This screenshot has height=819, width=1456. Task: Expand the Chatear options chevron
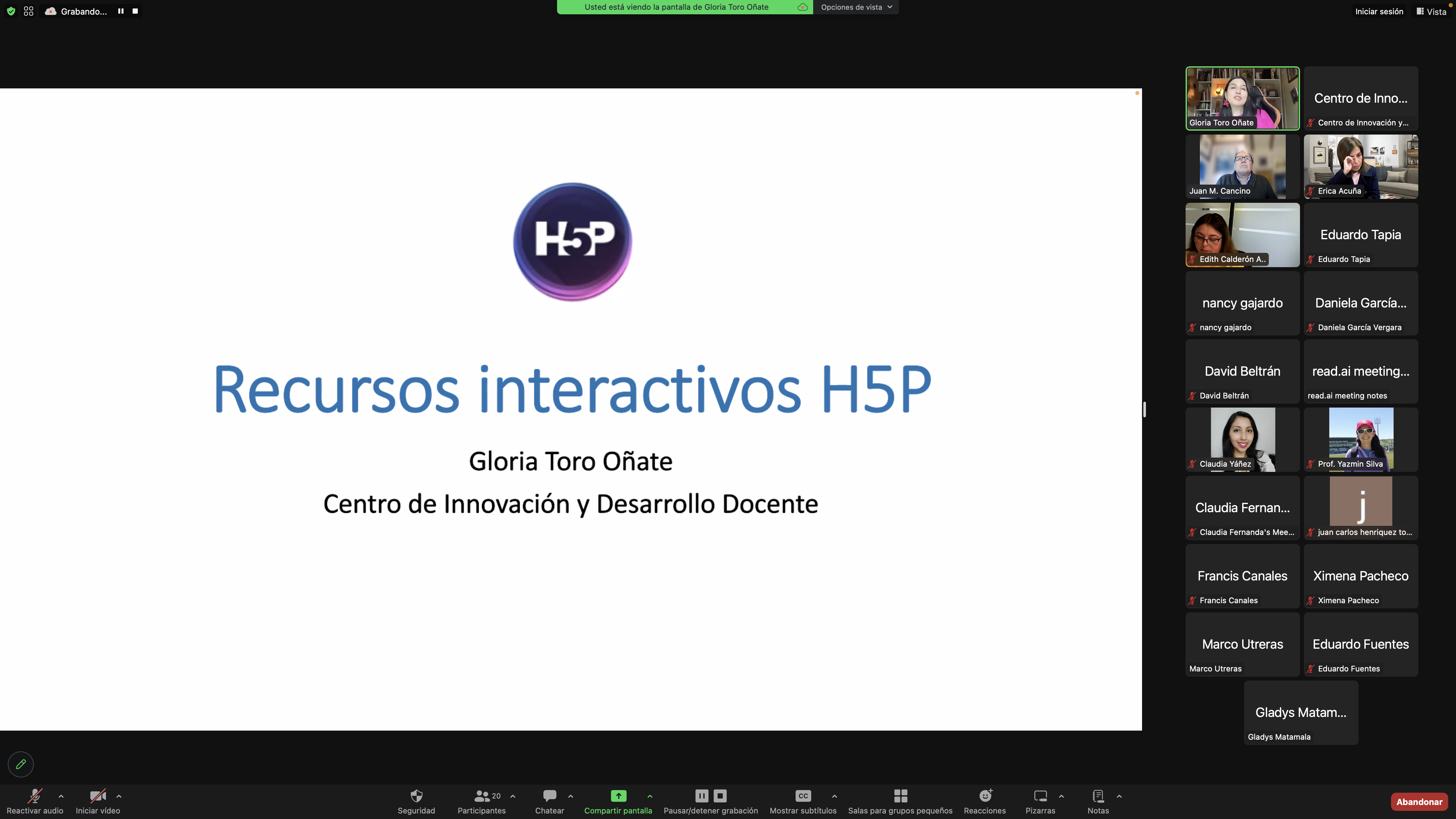click(x=570, y=796)
